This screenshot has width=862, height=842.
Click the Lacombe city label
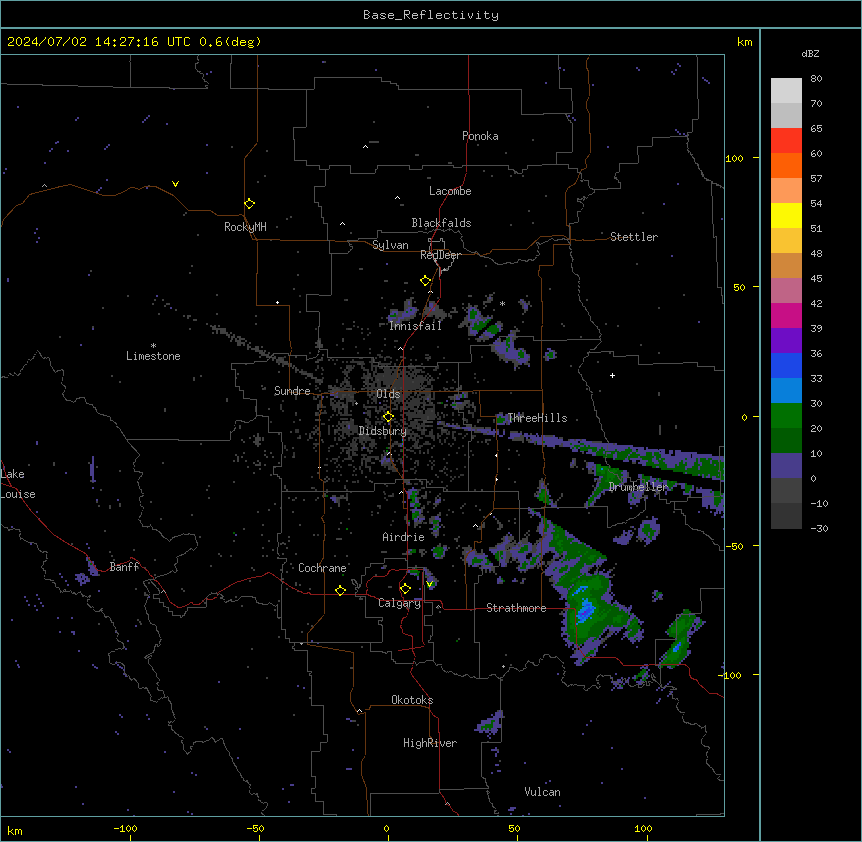coord(450,191)
